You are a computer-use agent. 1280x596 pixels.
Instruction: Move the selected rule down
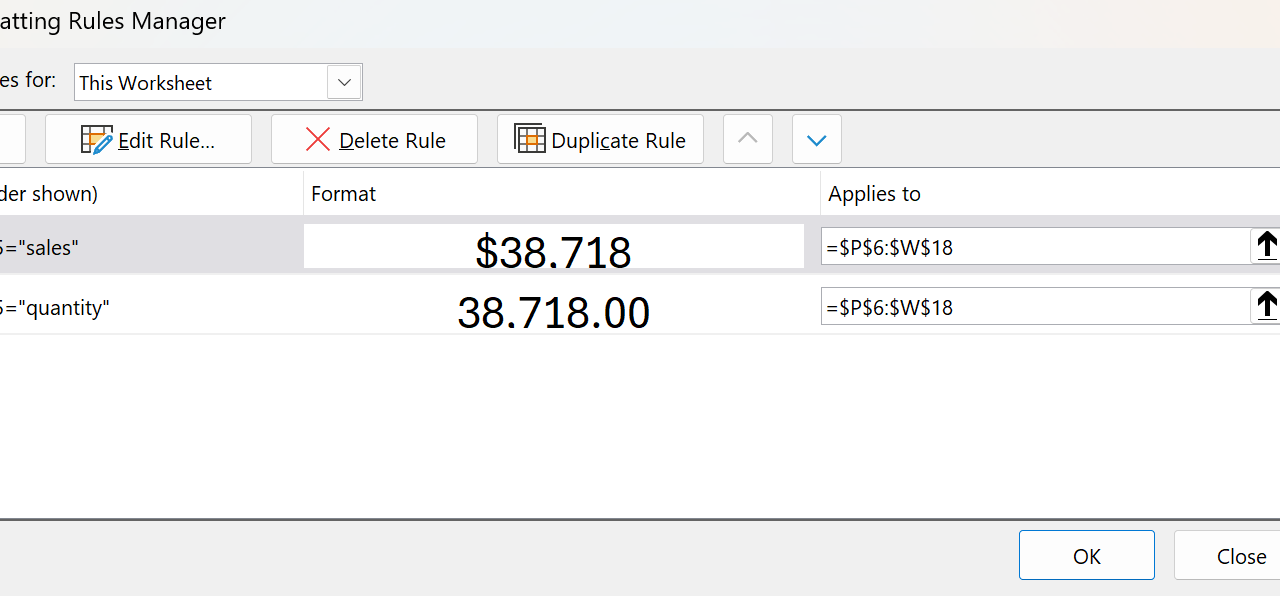(x=817, y=139)
